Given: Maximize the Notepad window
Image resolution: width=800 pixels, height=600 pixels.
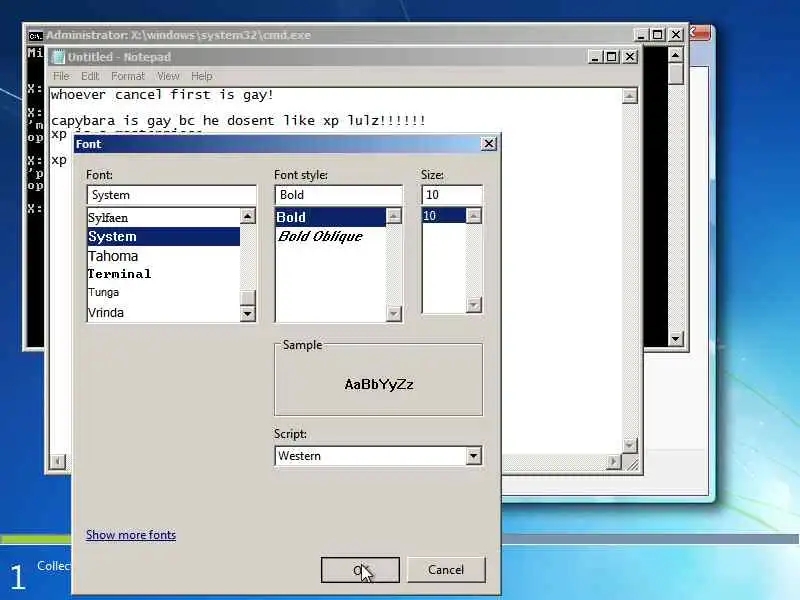Looking at the screenshot, I should 612,57.
